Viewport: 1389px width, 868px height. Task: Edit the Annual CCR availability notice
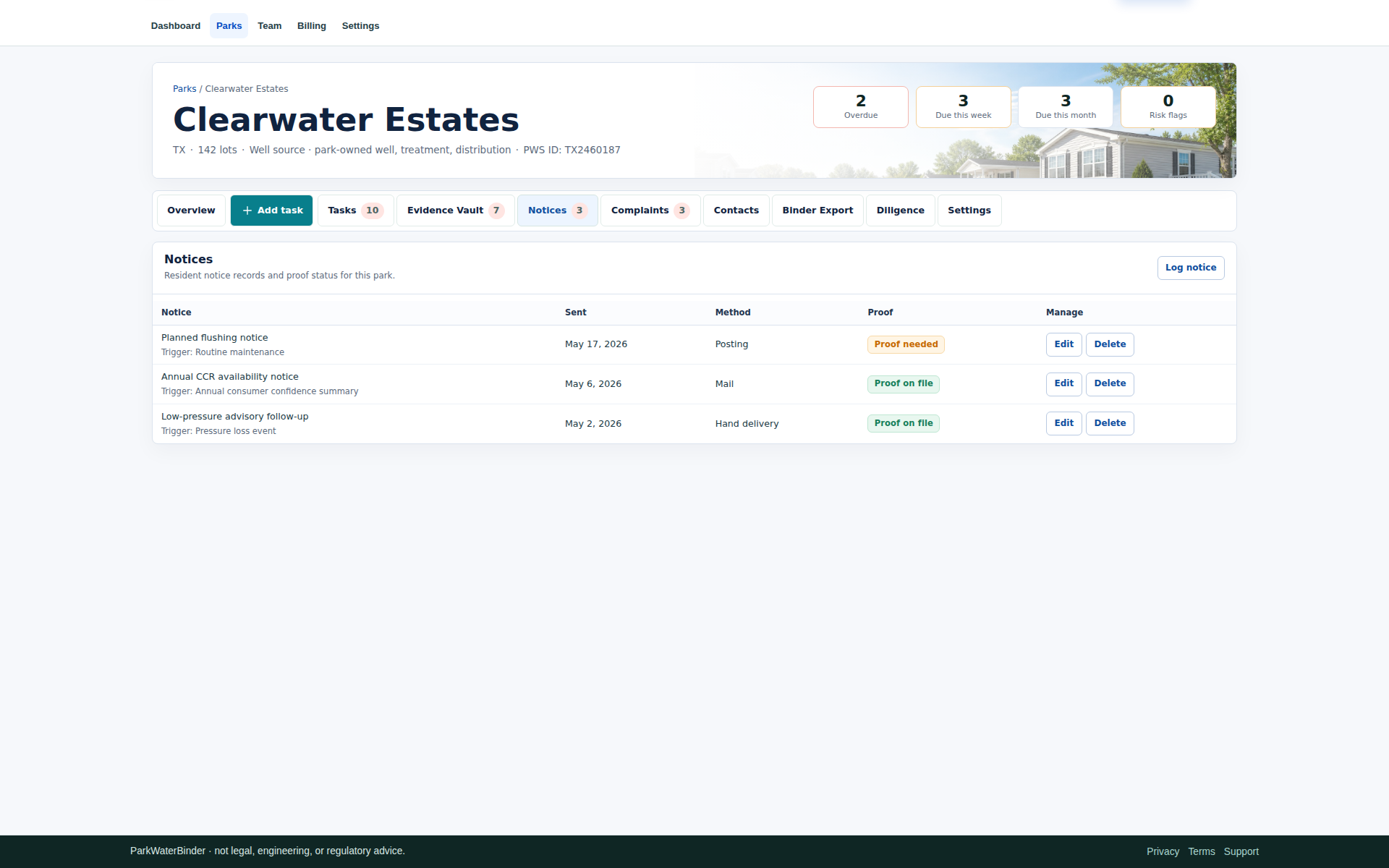click(x=1063, y=383)
